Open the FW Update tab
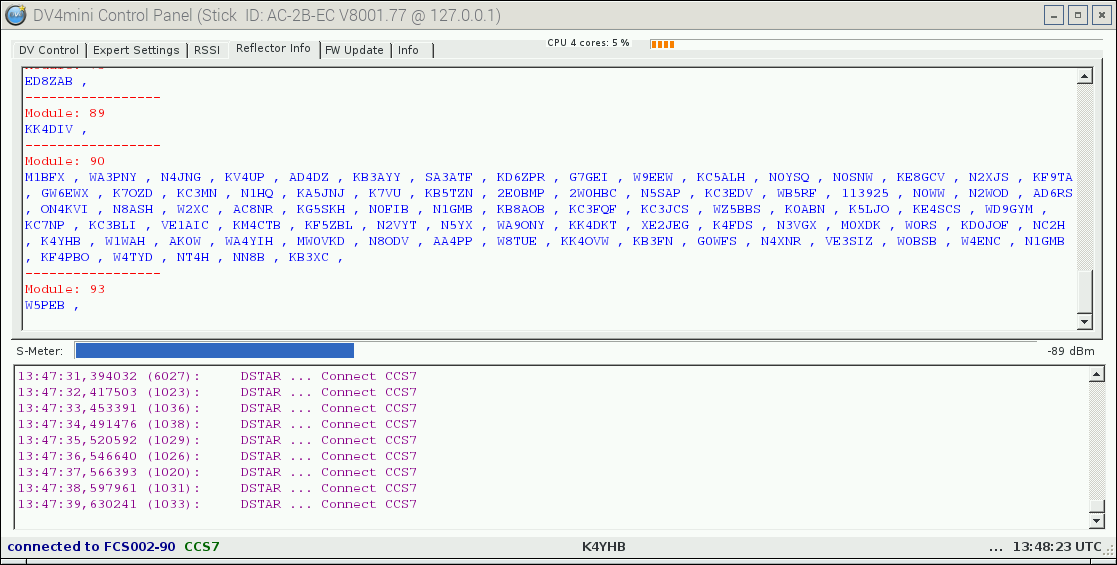The height and width of the screenshot is (565, 1117). point(354,50)
